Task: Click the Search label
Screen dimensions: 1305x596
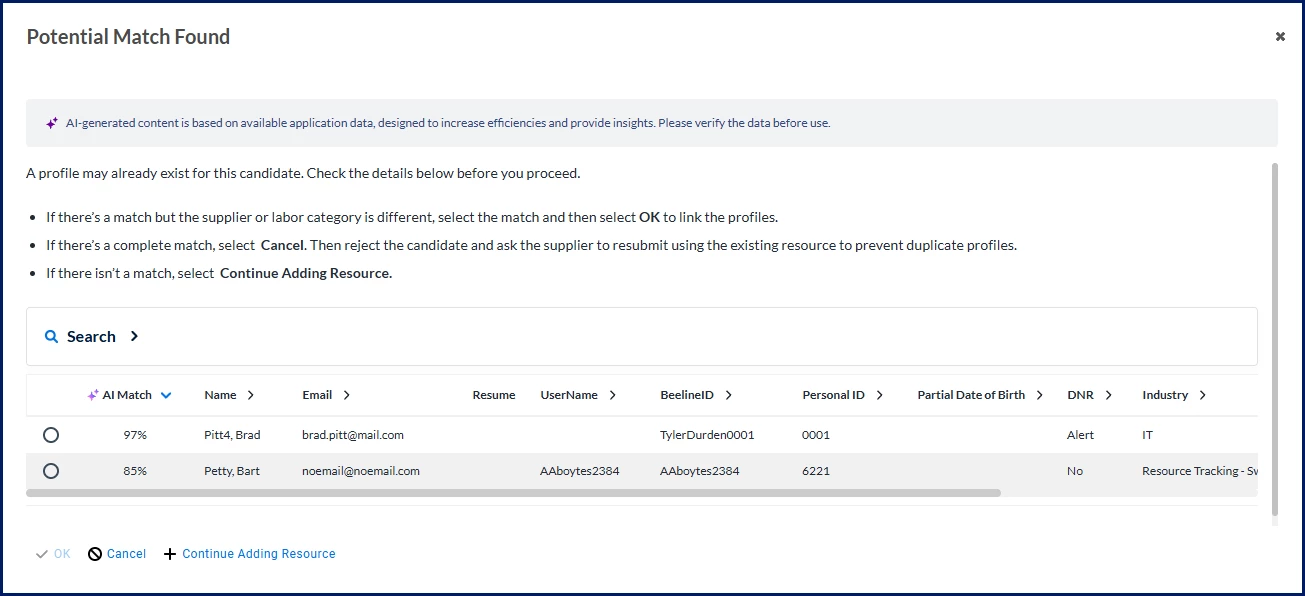Action: tap(91, 337)
